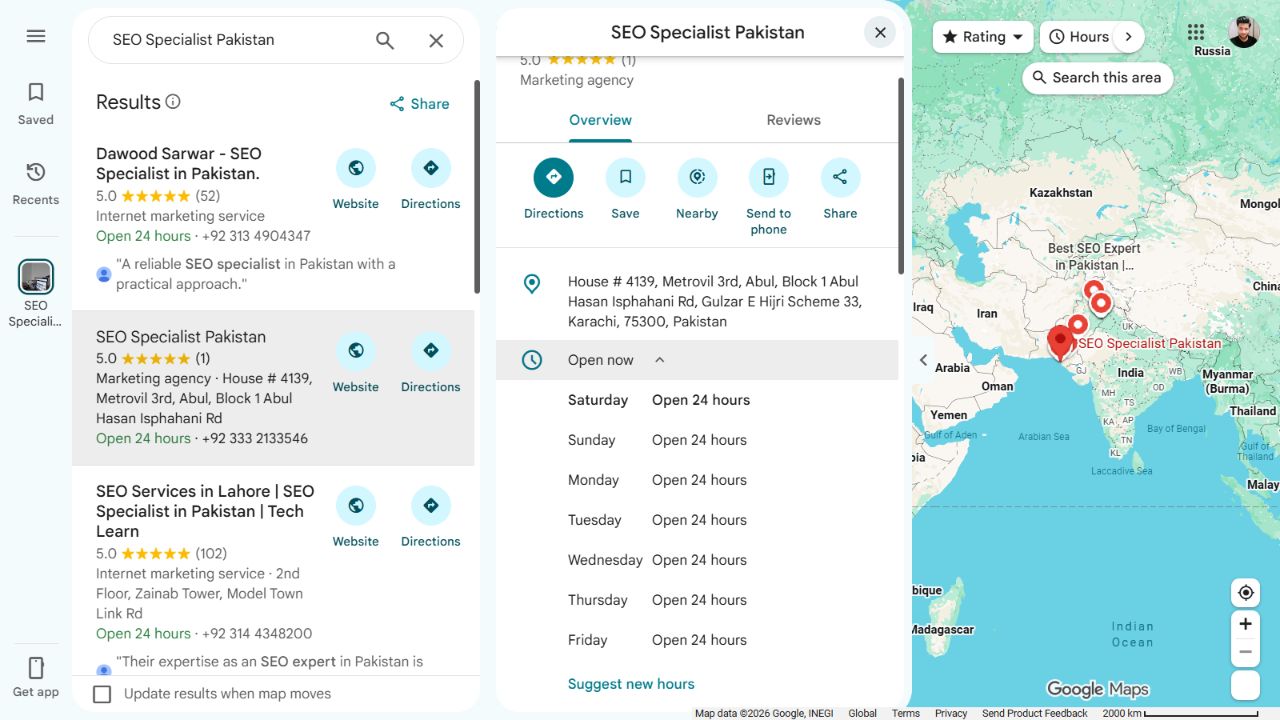Close the SEO Specialist Pakistan details panel
Viewport: 1280px width, 720px height.
(x=880, y=33)
